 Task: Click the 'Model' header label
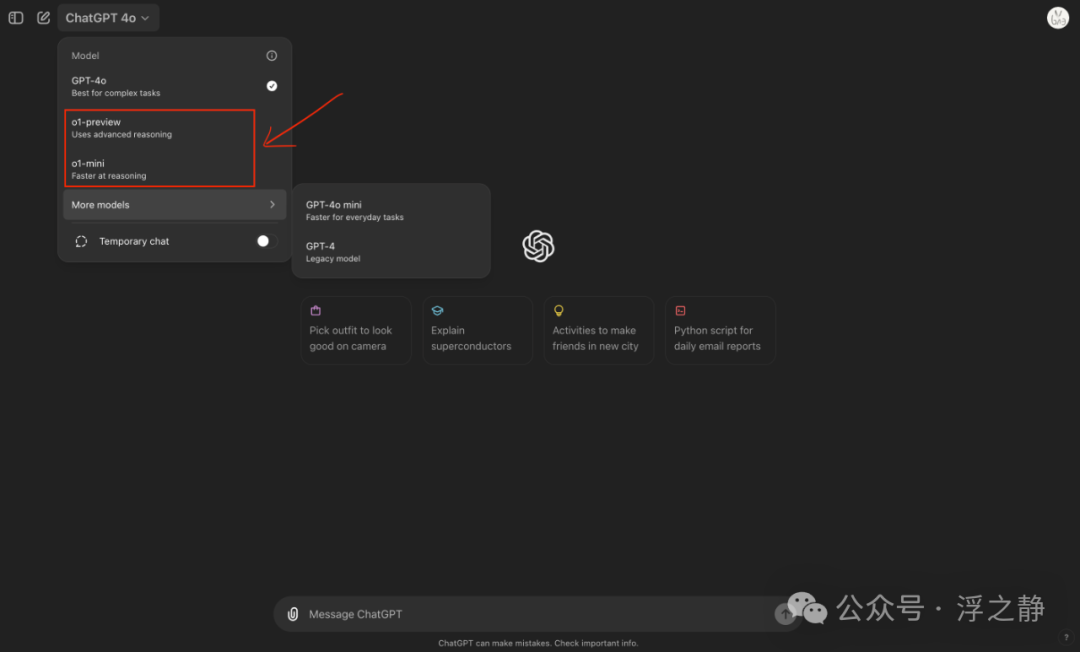coord(85,56)
